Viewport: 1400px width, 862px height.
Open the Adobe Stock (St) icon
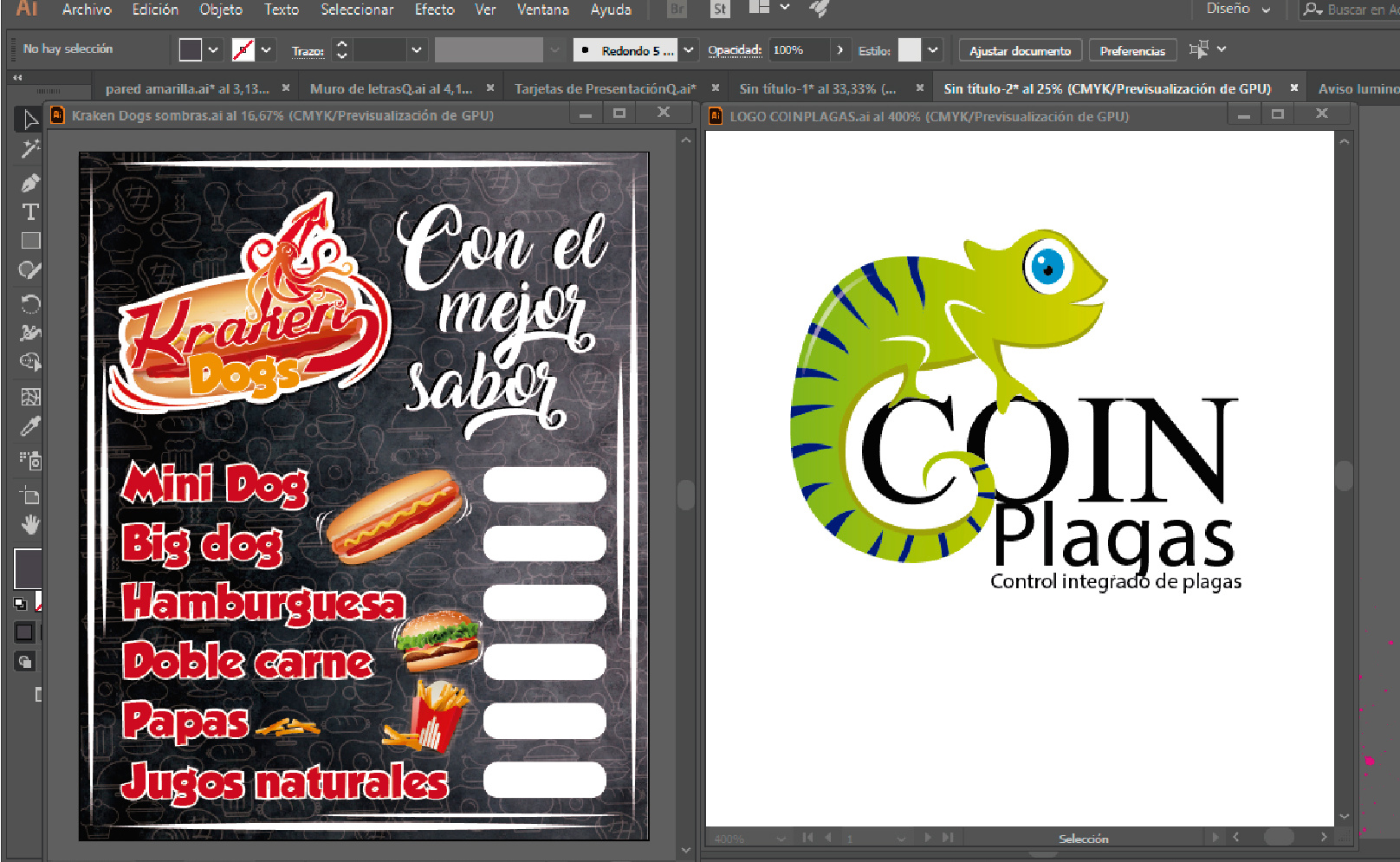[719, 10]
